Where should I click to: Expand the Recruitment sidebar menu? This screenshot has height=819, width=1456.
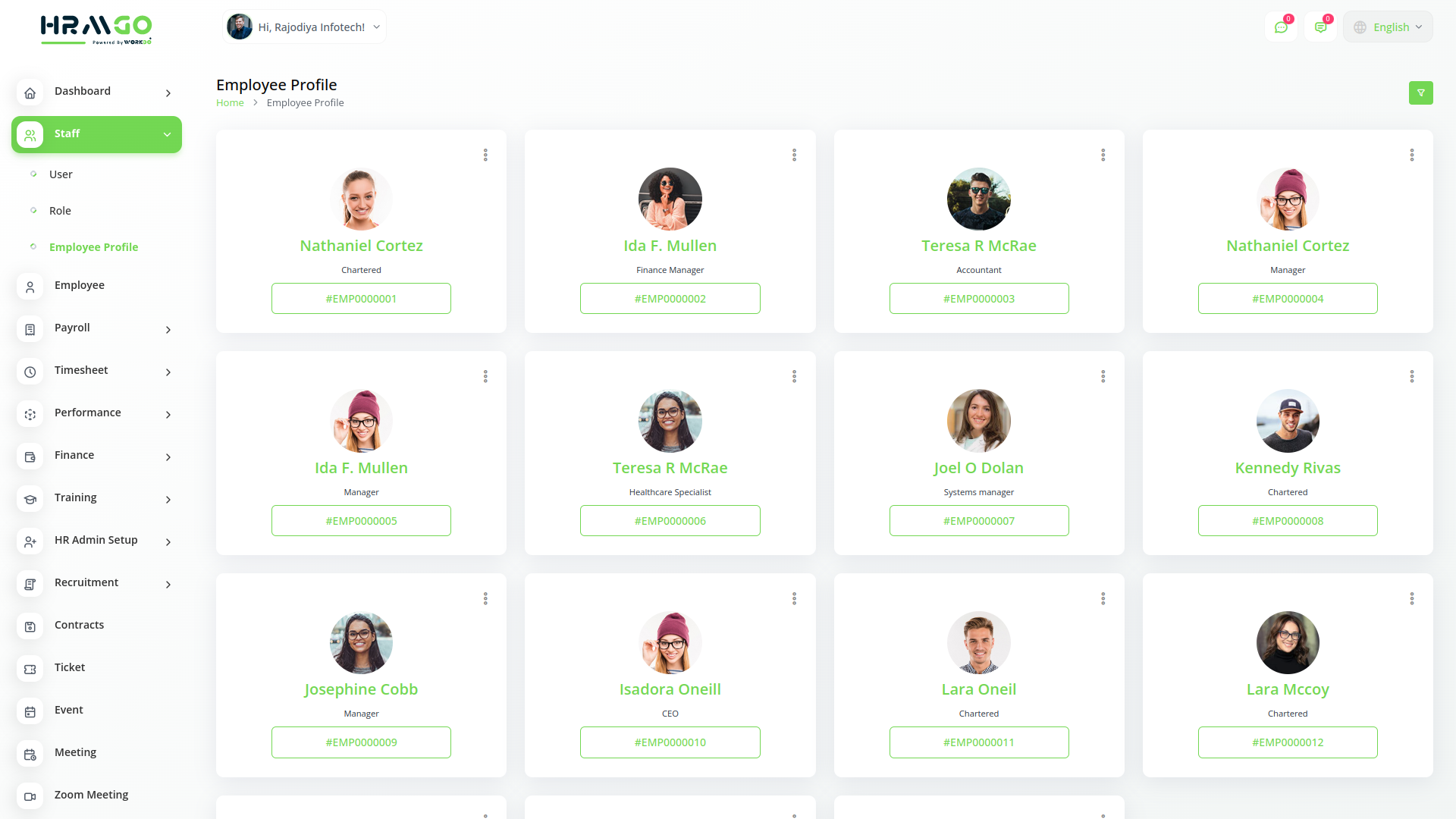(x=168, y=584)
